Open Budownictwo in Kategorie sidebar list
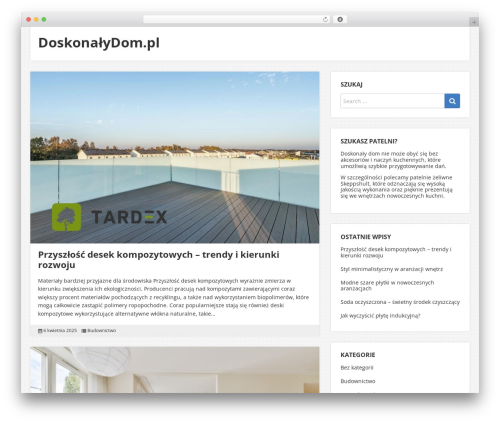This screenshot has height=423, width=500. point(358,381)
